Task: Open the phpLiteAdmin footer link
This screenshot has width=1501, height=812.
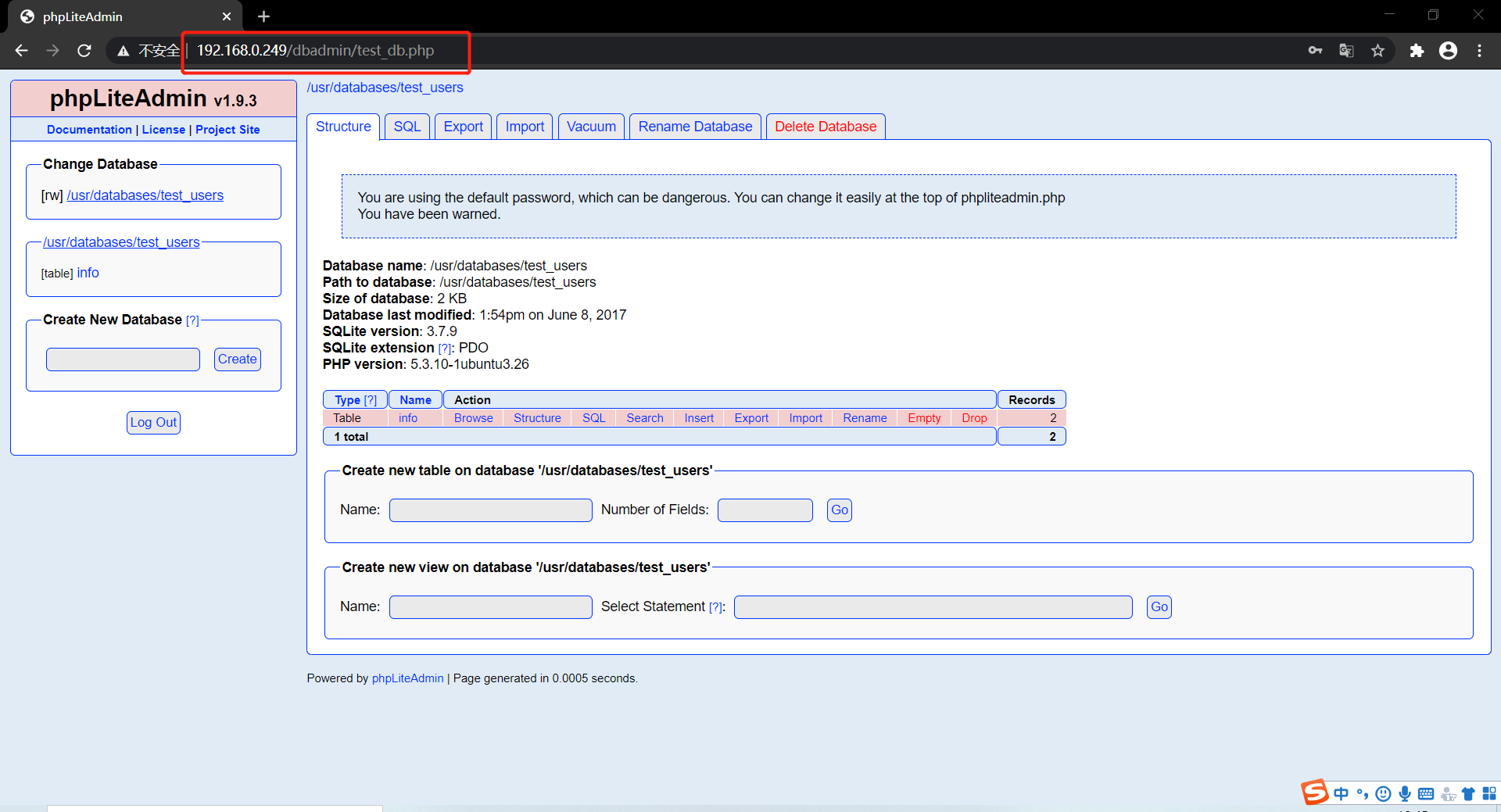Action: click(x=407, y=678)
